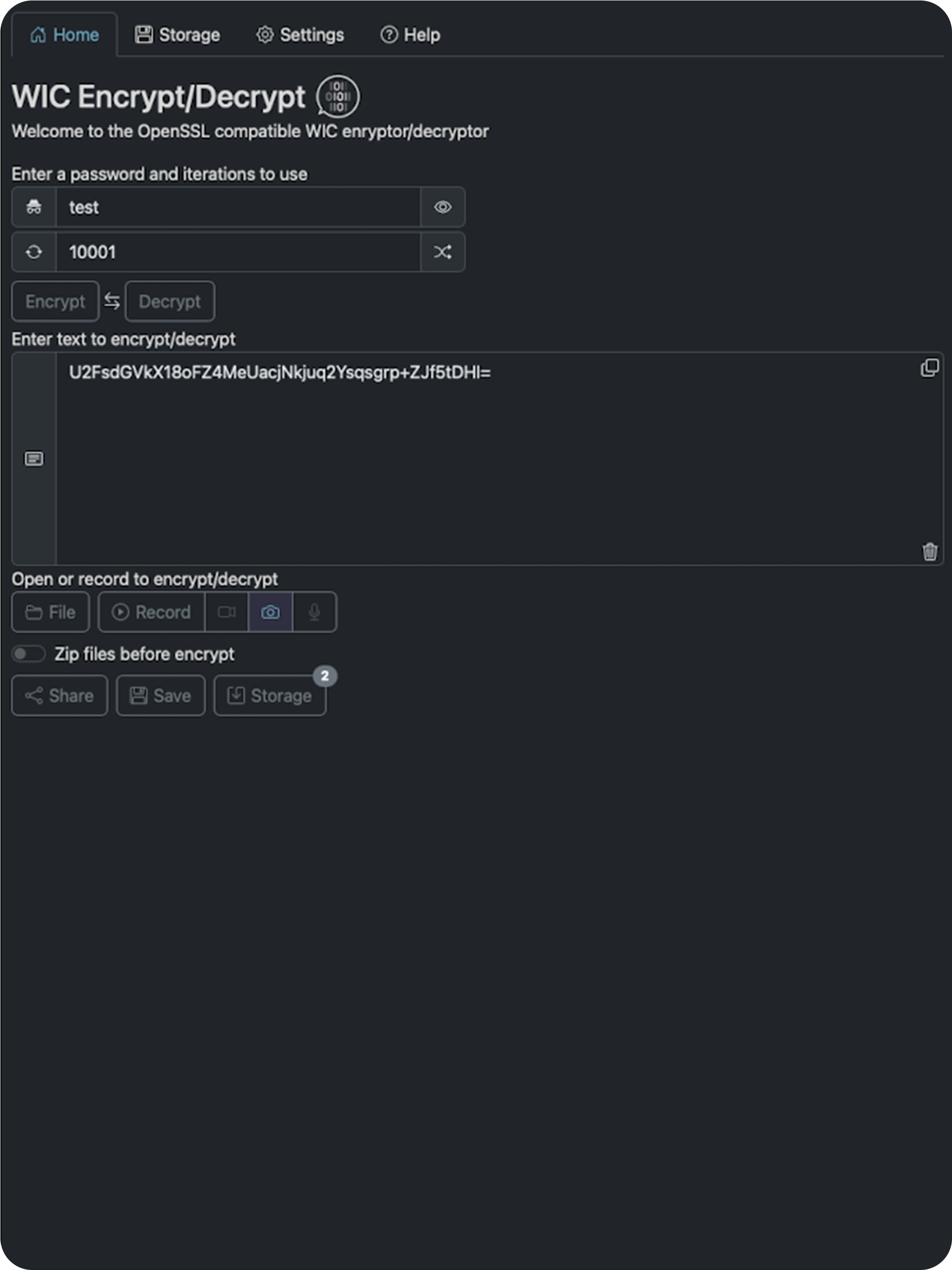The image size is (952, 1270).
Task: Select the photo camera capture mode
Action: coord(270,612)
